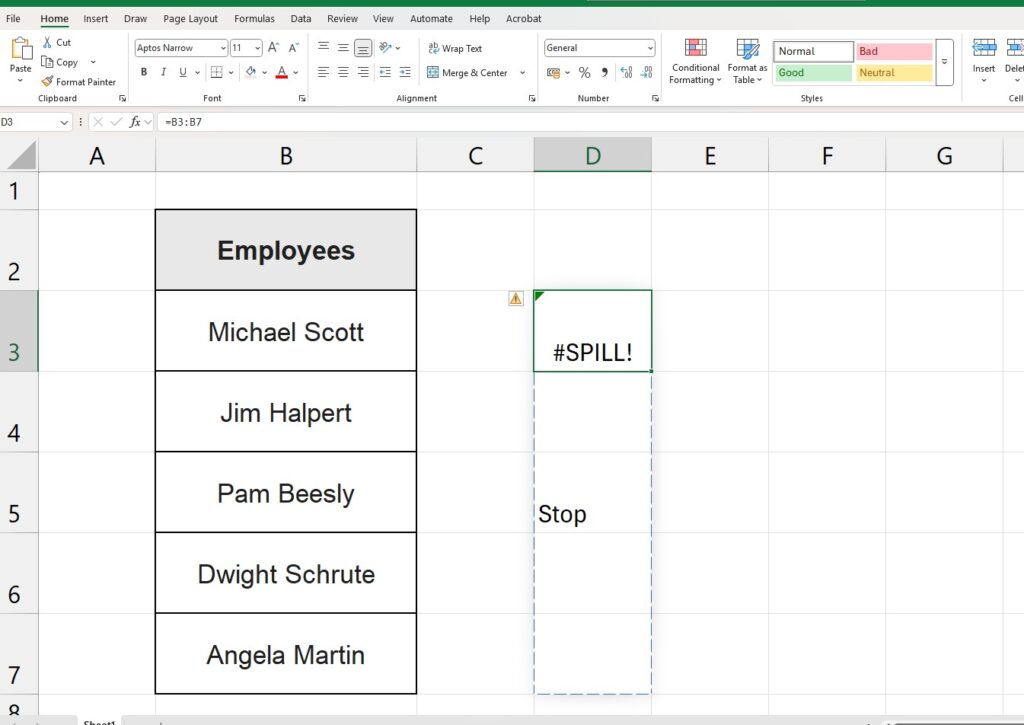Screen dimensions: 1024x725
Task: Open the Number Format dropdown showing General
Action: [x=598, y=46]
